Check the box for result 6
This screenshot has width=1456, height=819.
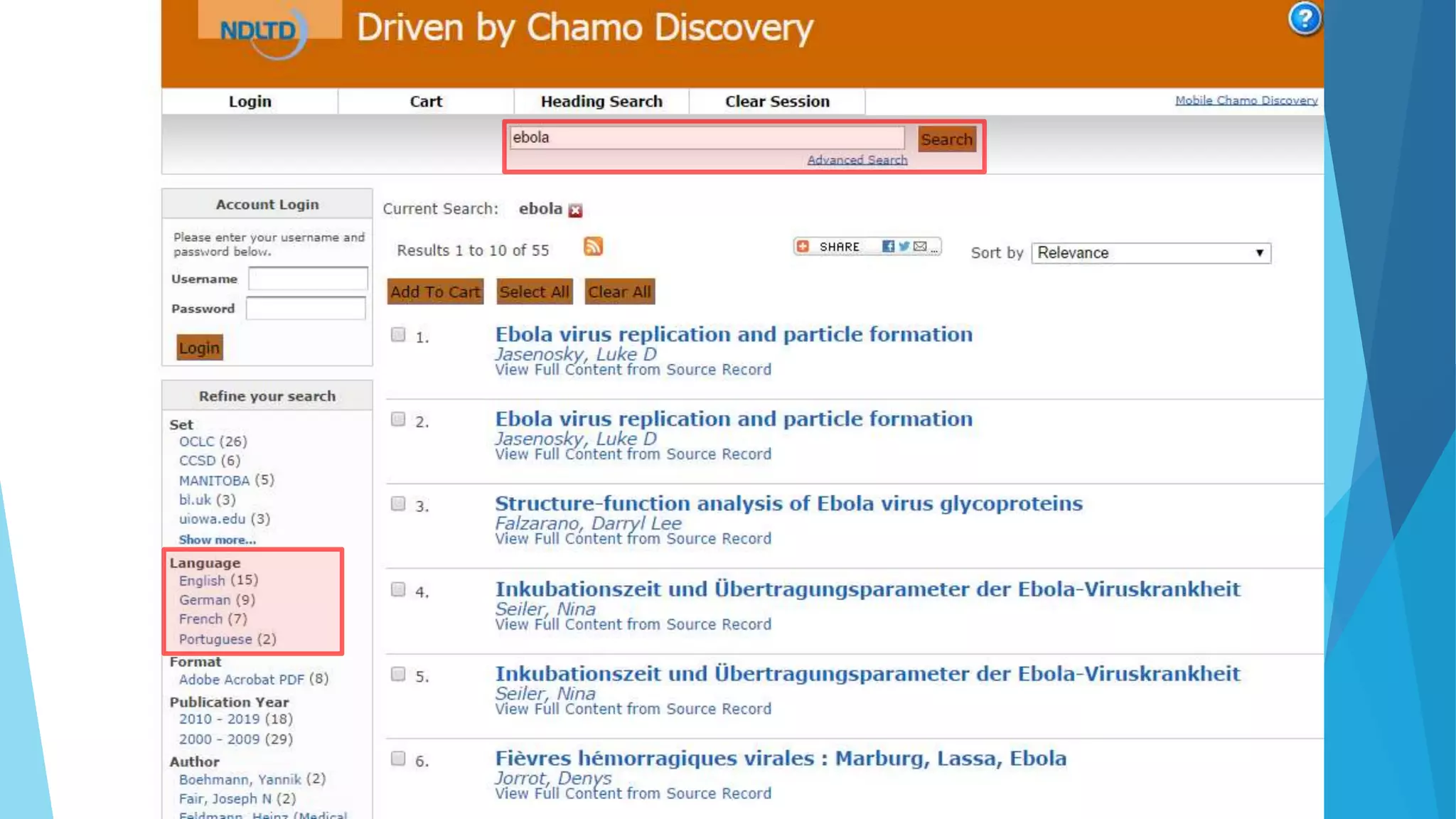coord(398,759)
